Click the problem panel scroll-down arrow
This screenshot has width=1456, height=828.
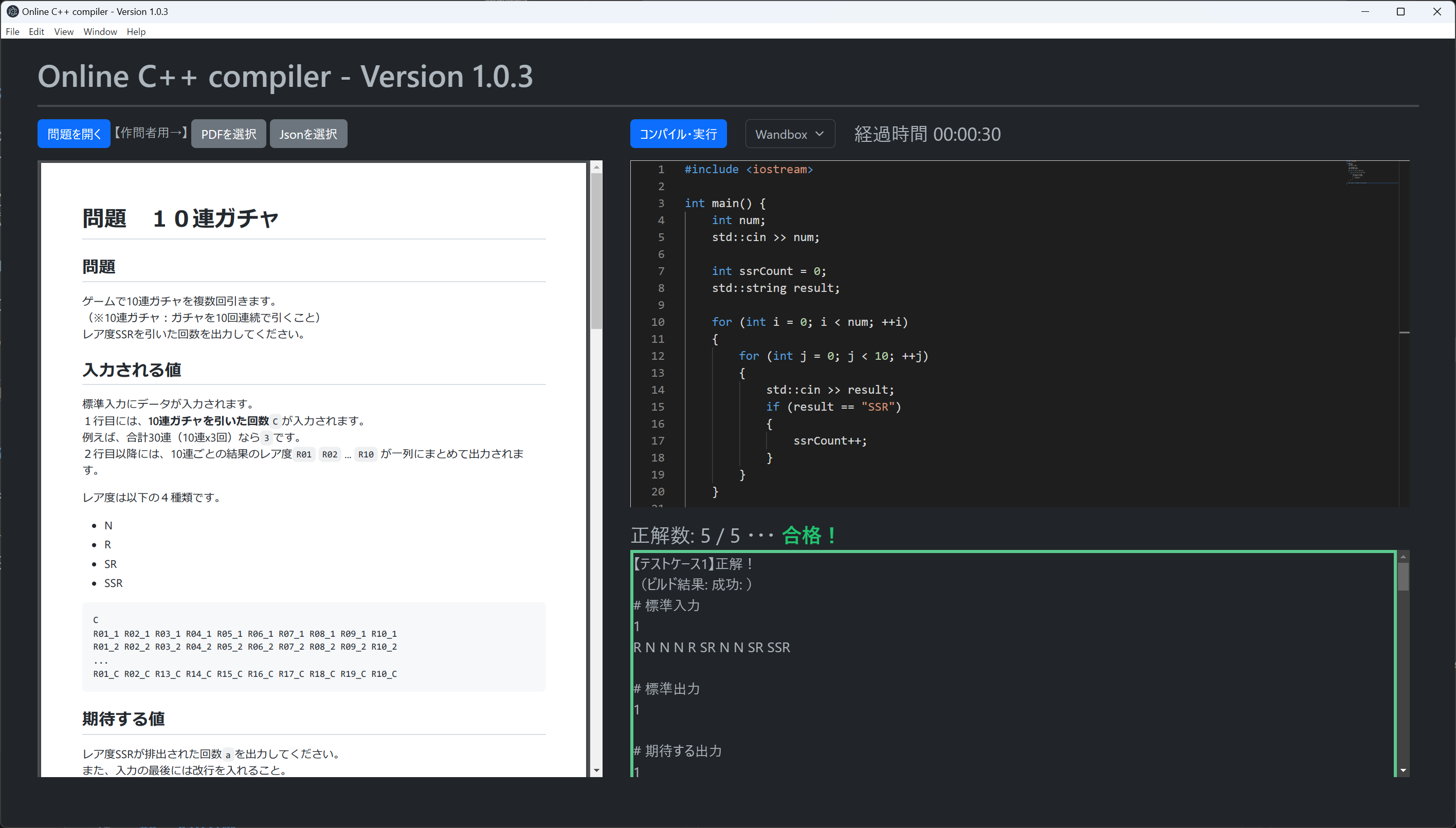click(x=596, y=770)
